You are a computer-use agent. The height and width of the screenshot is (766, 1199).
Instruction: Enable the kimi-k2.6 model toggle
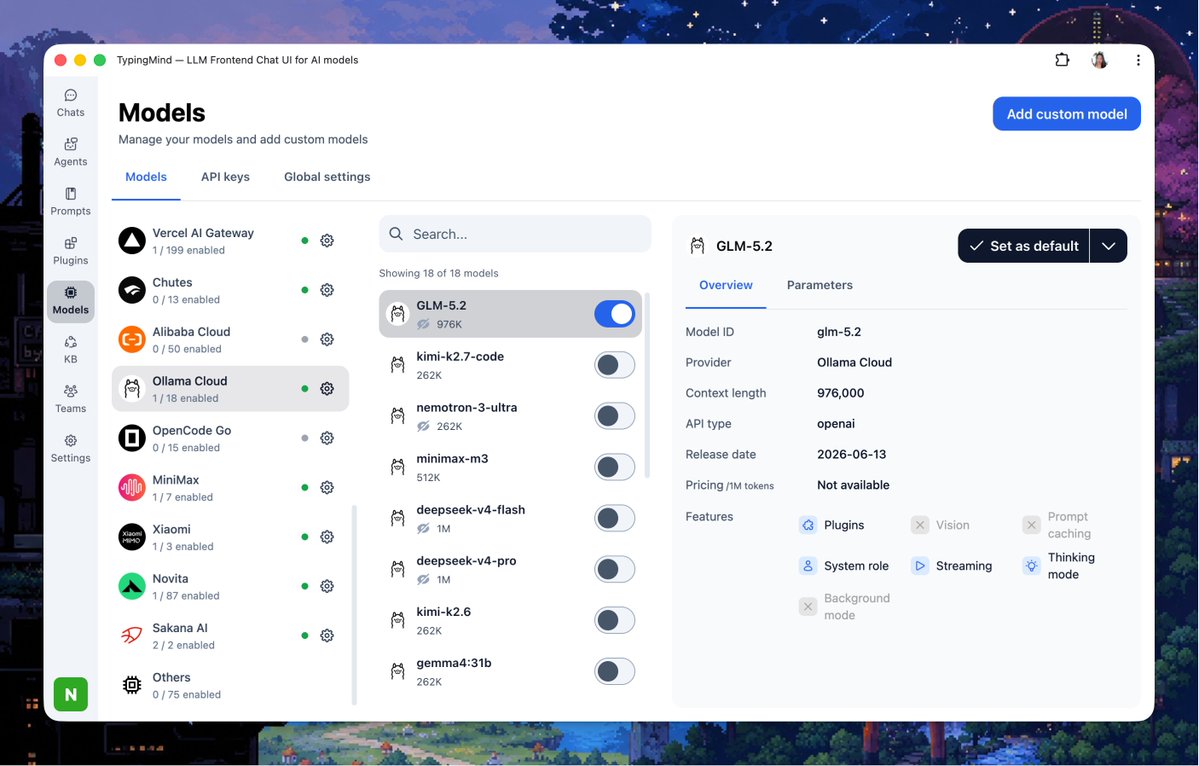pos(614,620)
